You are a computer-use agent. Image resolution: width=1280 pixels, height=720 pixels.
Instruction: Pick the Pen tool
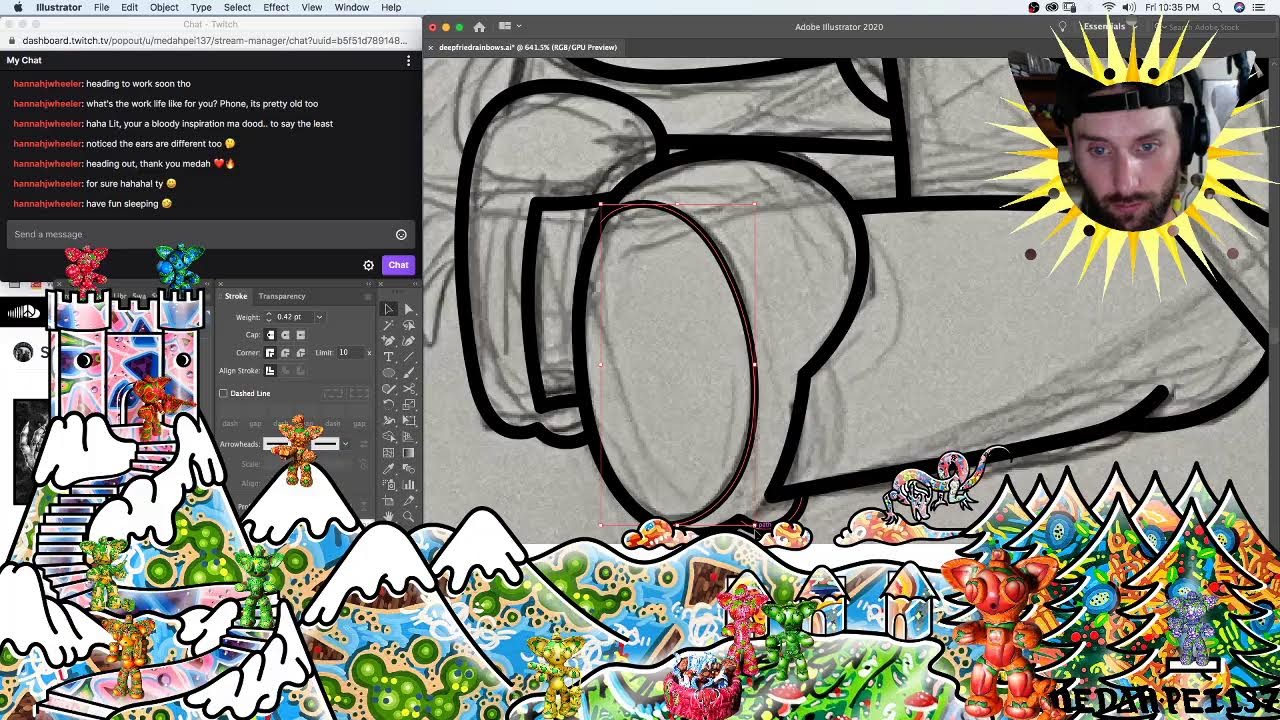pyautogui.click(x=389, y=341)
